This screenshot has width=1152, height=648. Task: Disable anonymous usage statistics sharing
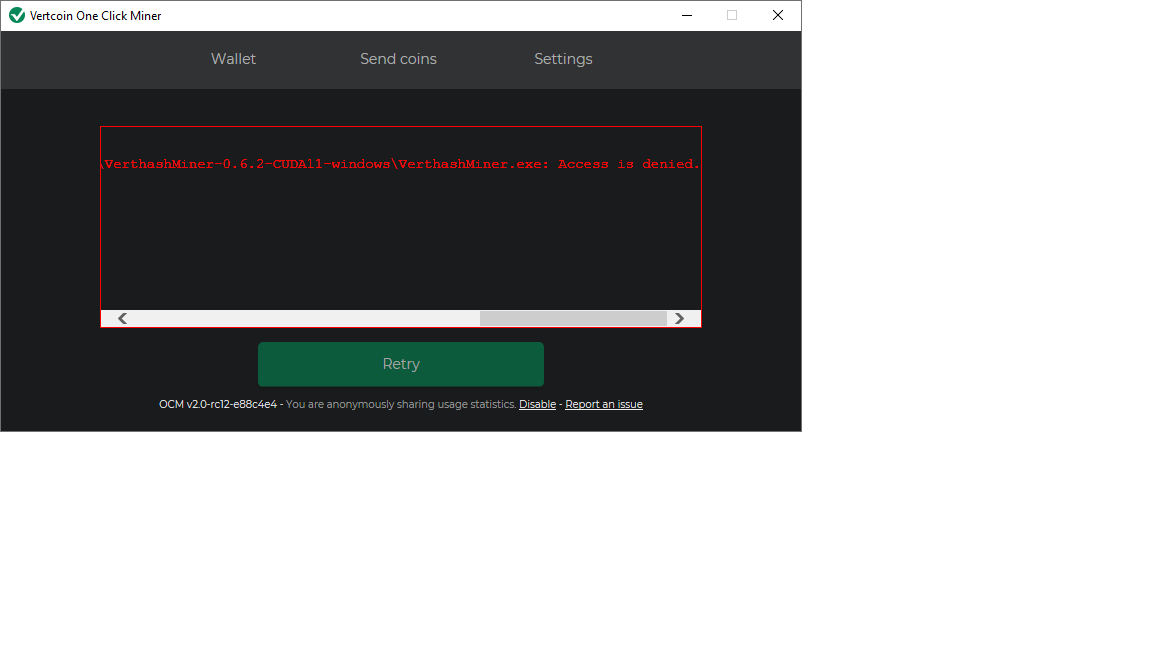coord(537,404)
